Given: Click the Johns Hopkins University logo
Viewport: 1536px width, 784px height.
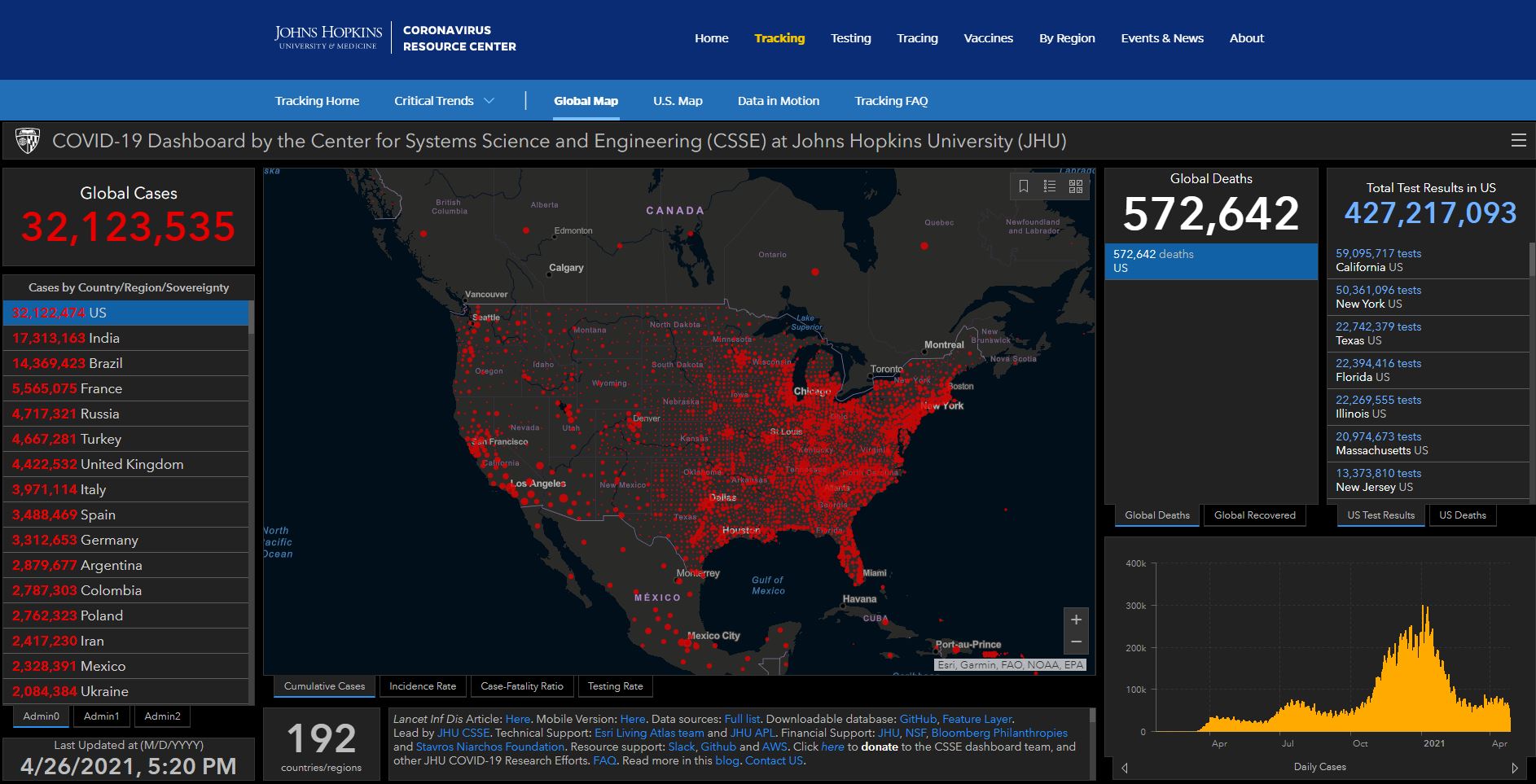Looking at the screenshot, I should [x=328, y=37].
